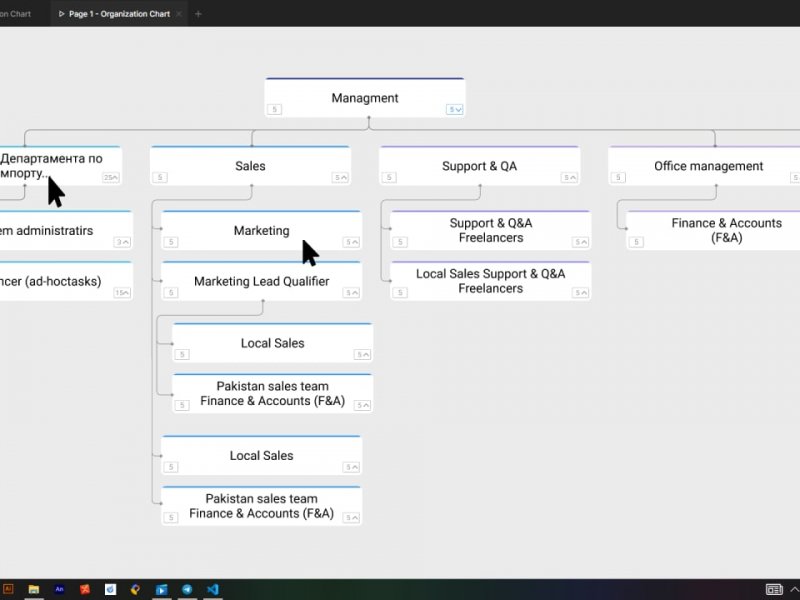800x600 pixels.
Task: Click the play icon on the Page 1 tab
Action: point(61,14)
